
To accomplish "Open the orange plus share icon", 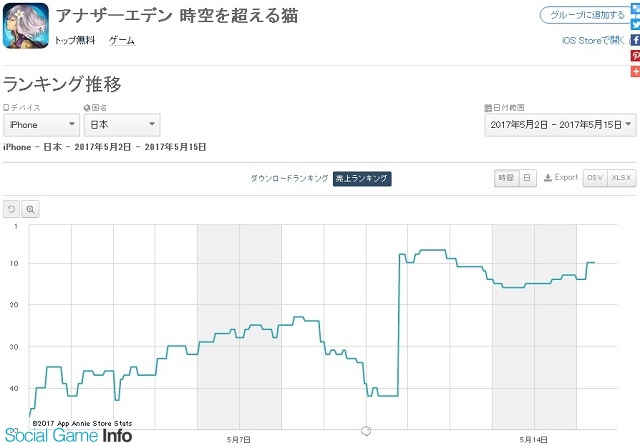I will click(x=635, y=71).
